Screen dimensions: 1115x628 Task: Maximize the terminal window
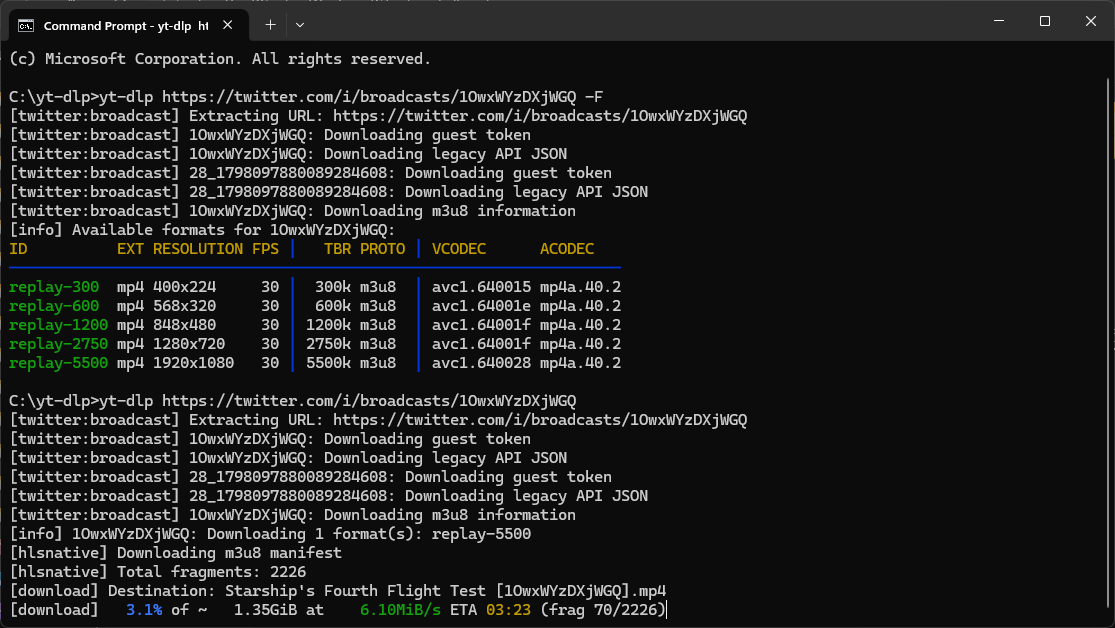[1045, 21]
